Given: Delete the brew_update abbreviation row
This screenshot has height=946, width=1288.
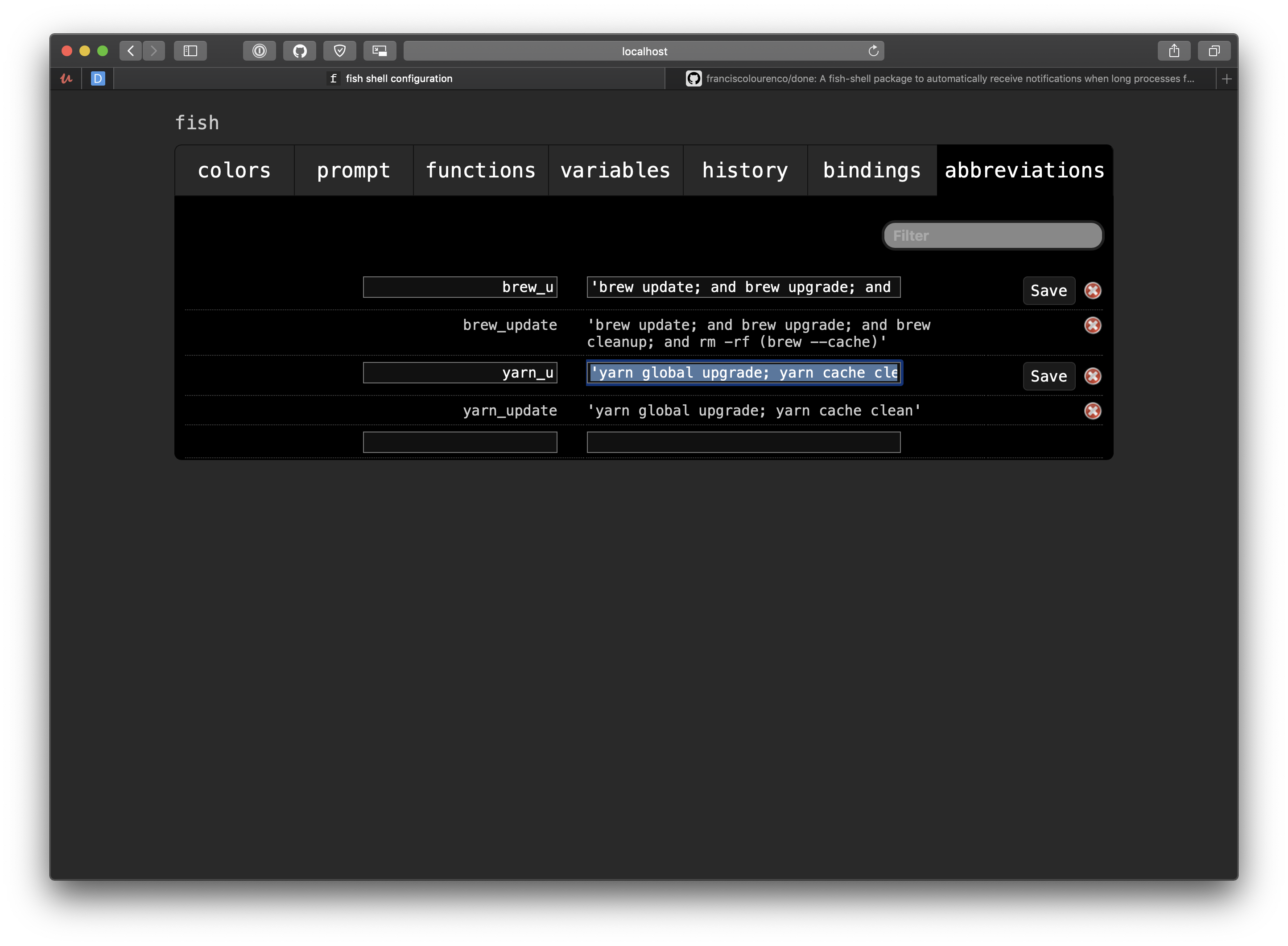Looking at the screenshot, I should click(x=1092, y=325).
